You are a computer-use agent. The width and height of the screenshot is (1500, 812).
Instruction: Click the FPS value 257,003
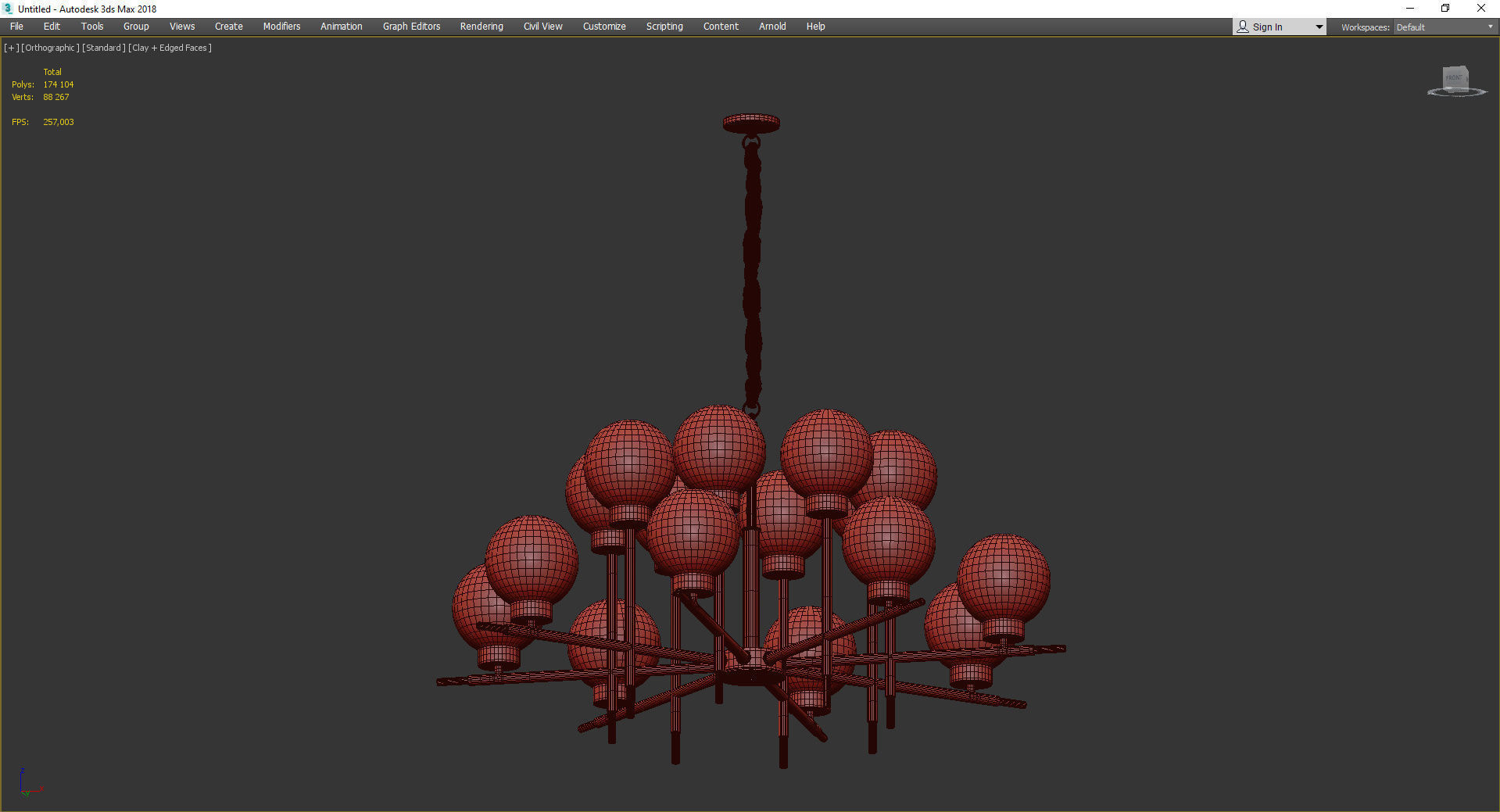(59, 122)
